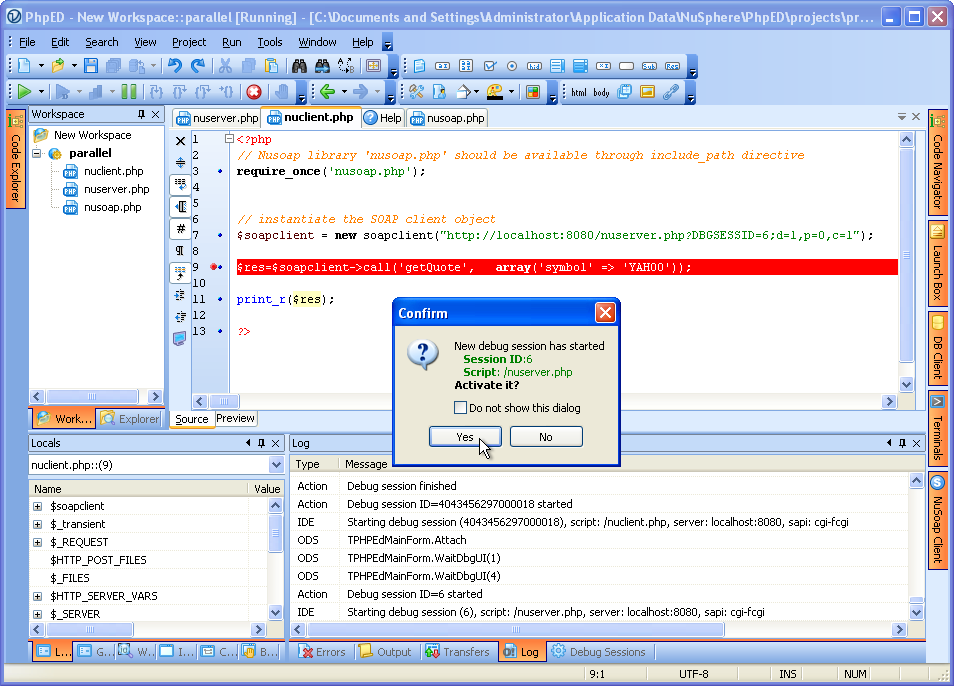
Task: Collapse the code fold at line 1
Action: pyautogui.click(x=229, y=140)
